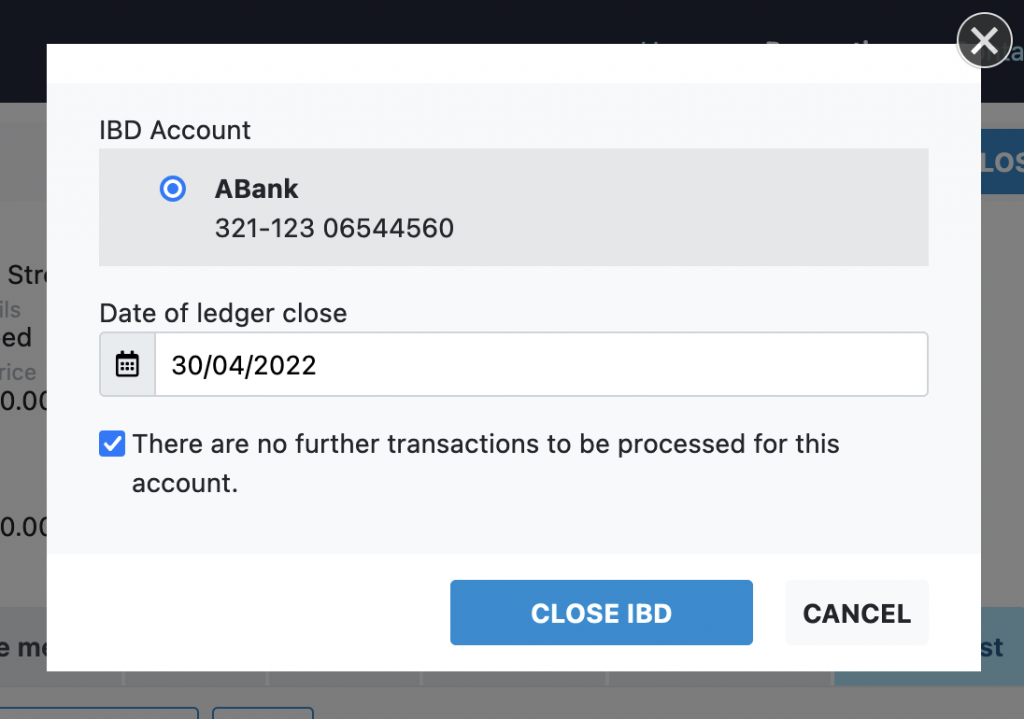Click the partially visible tab at bottom left
The height and width of the screenshot is (719, 1024).
click(22, 647)
